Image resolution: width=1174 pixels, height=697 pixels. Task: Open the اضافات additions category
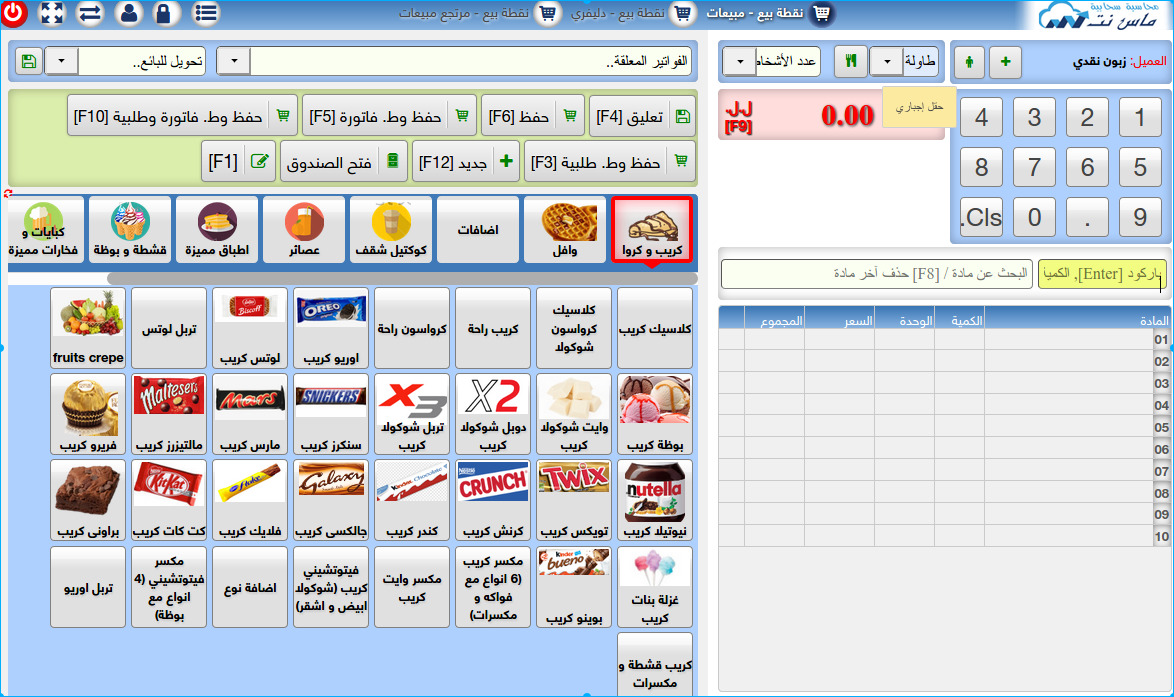tap(478, 230)
